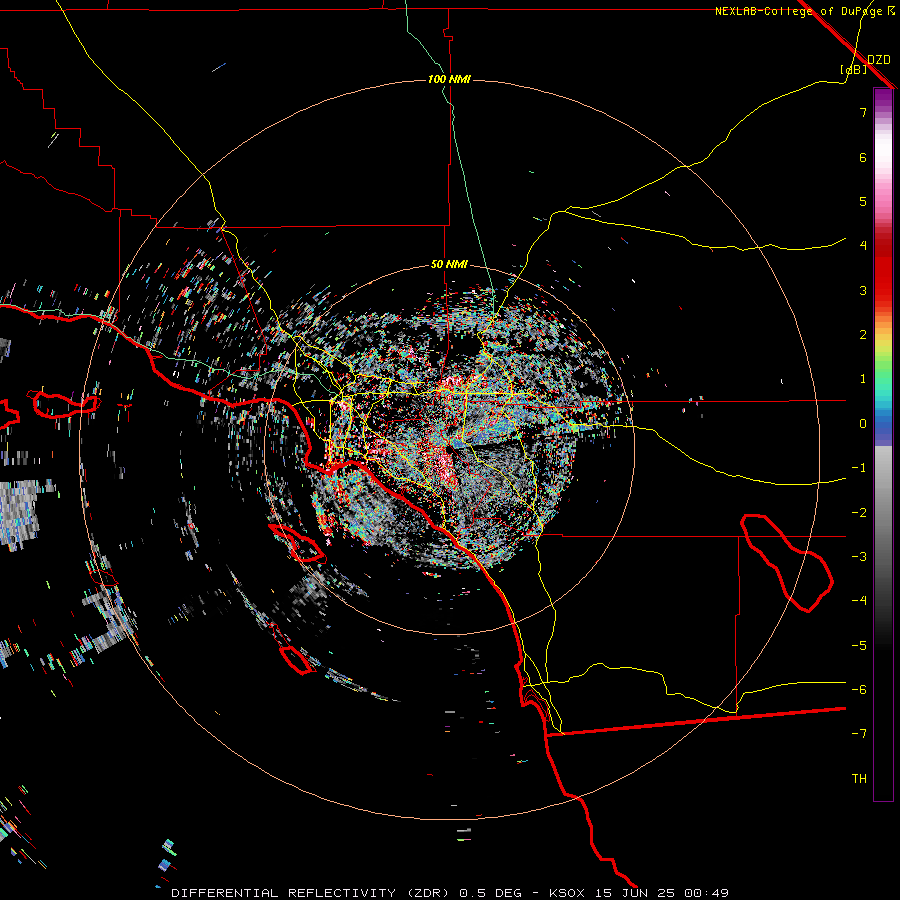
Task: Click the color scale value -3
Action: click(x=859, y=557)
